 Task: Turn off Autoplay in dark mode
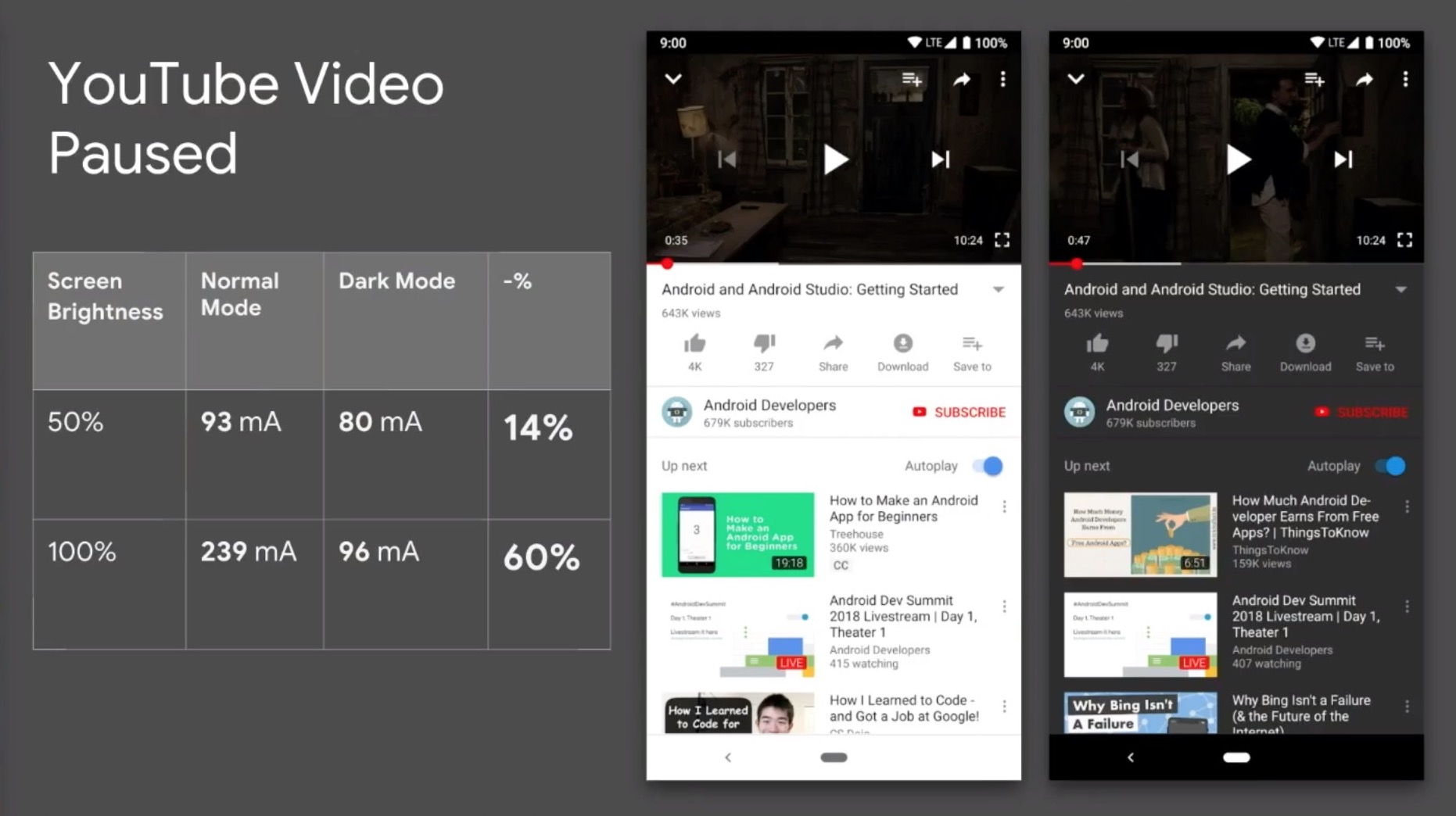(1390, 466)
